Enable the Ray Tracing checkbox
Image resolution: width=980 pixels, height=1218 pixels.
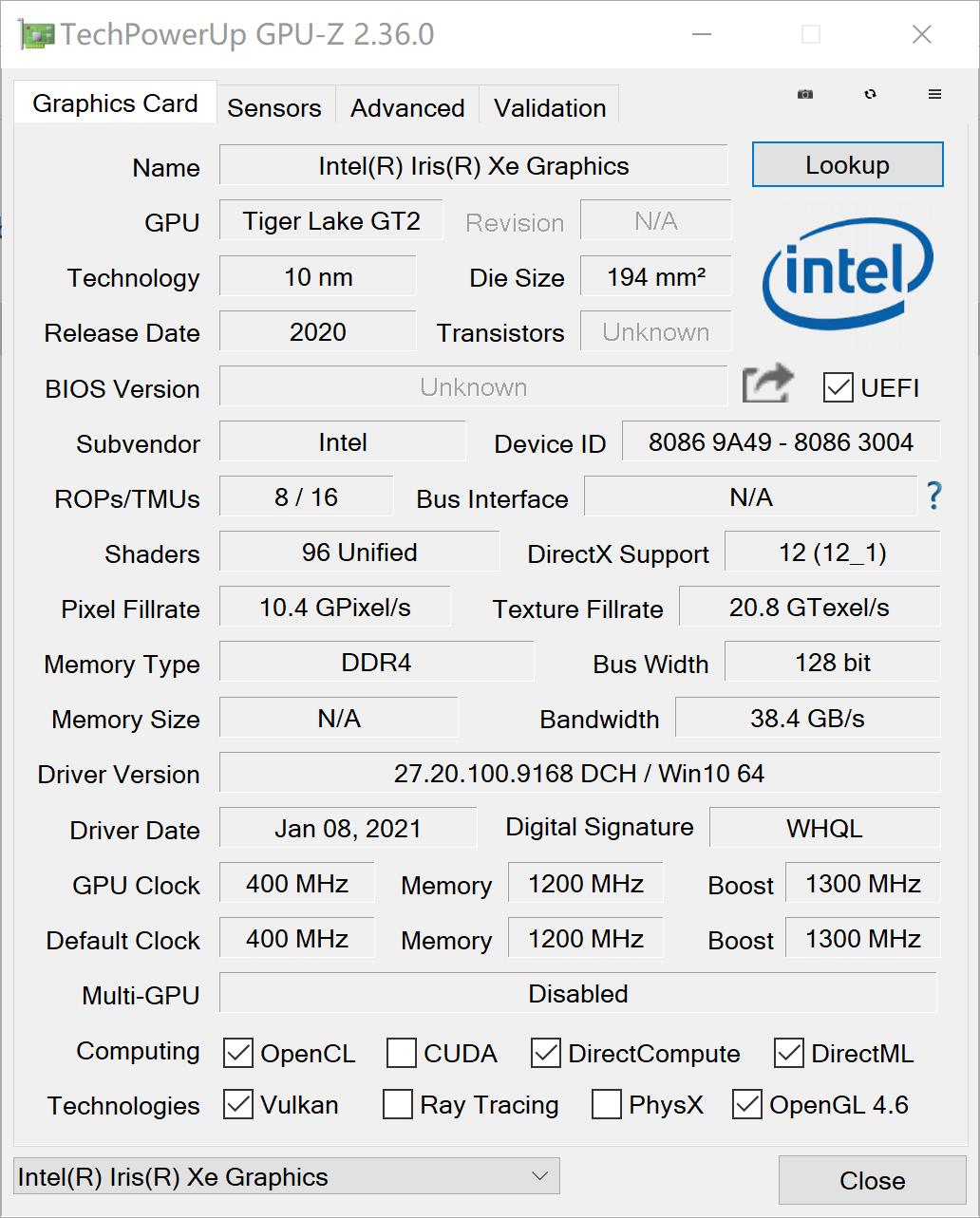(x=398, y=1104)
